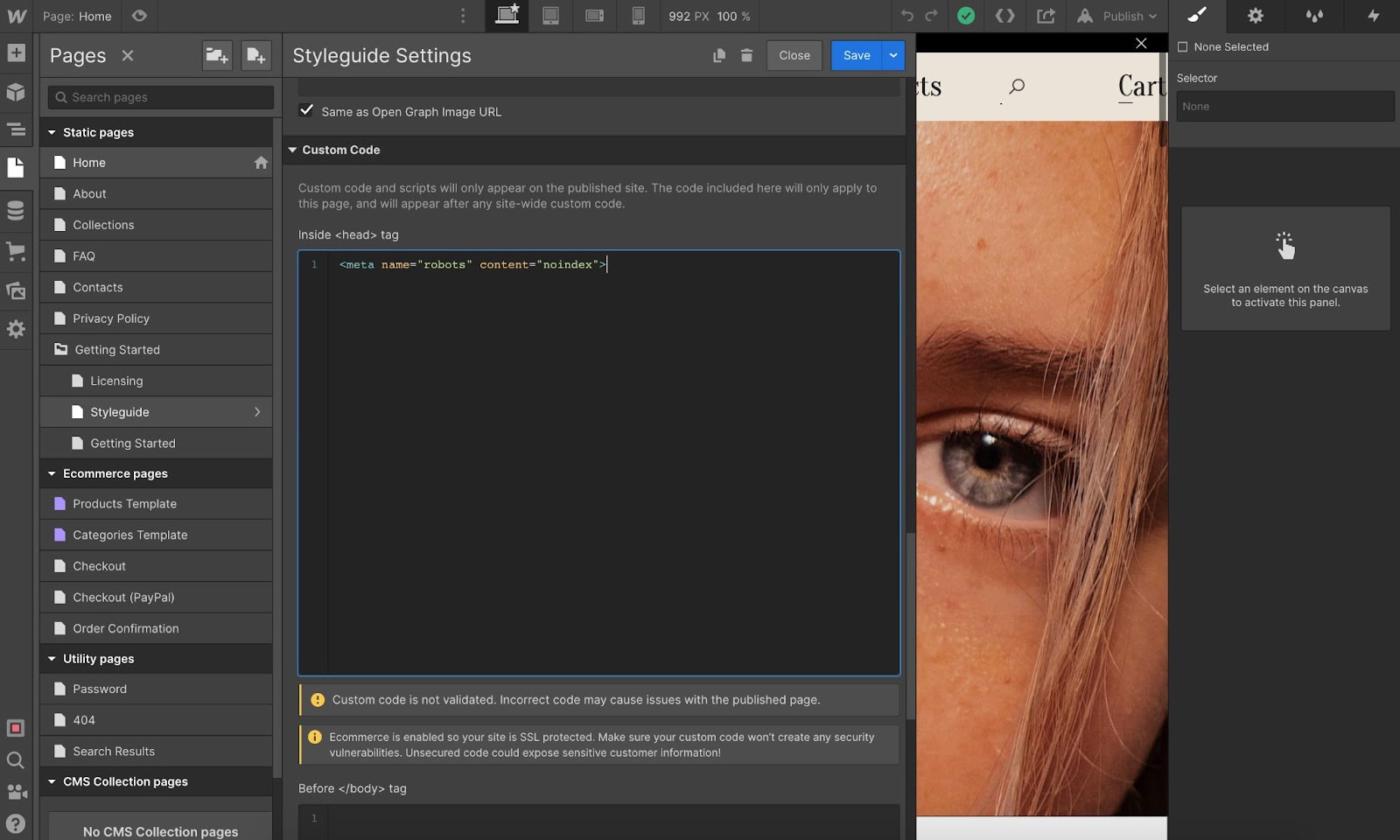
Task: Duplicate the page with copy icon
Action: [x=719, y=56]
